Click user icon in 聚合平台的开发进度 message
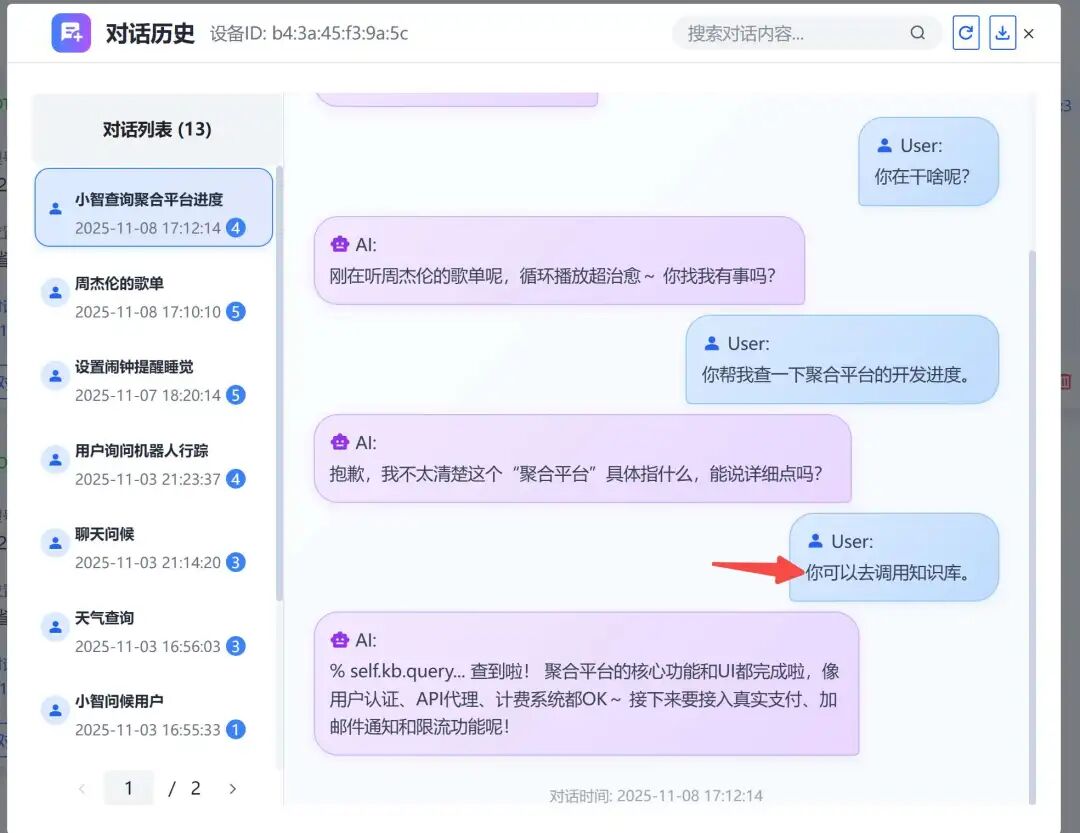The height and width of the screenshot is (833, 1080). coord(712,343)
